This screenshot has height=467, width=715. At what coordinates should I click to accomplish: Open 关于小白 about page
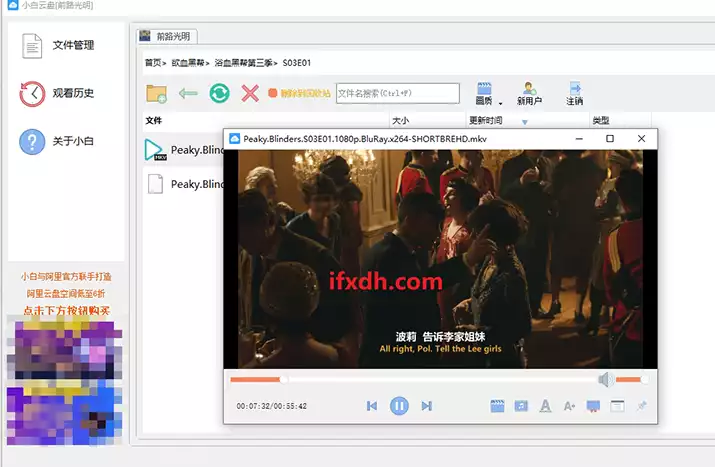pos(57,141)
